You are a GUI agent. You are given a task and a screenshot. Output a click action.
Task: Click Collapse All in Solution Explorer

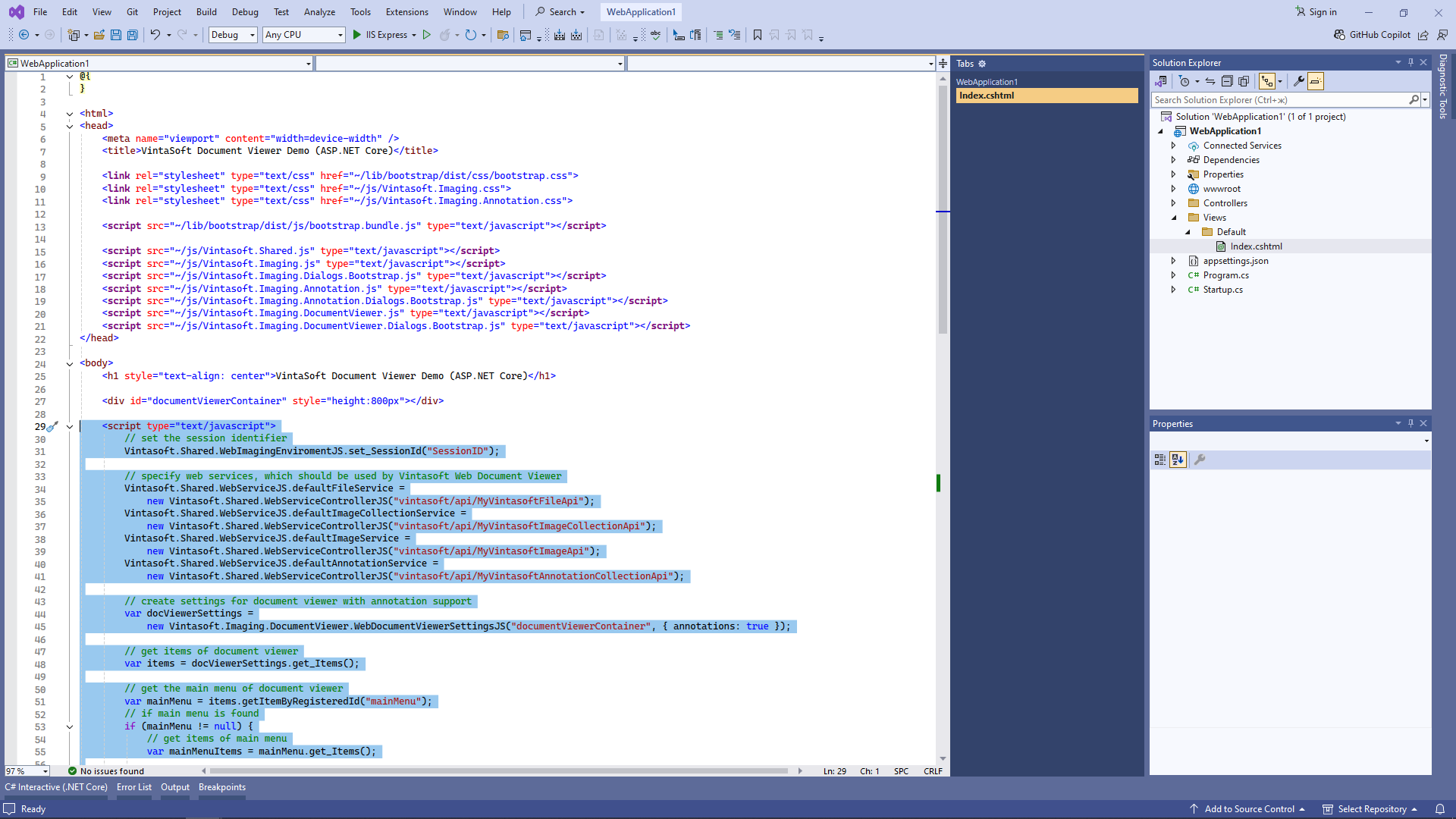1227,81
